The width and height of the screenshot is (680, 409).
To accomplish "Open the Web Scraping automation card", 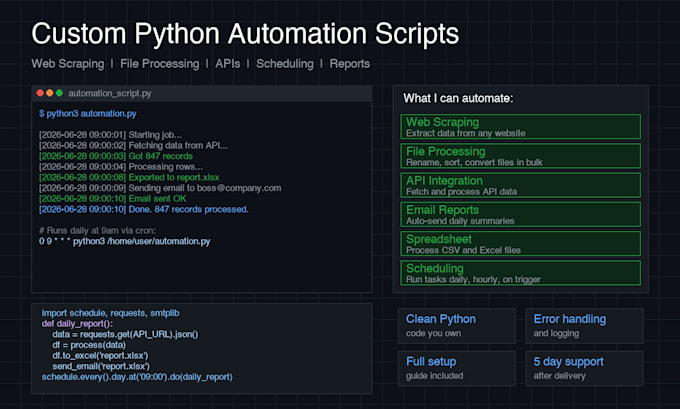I will [x=520, y=127].
